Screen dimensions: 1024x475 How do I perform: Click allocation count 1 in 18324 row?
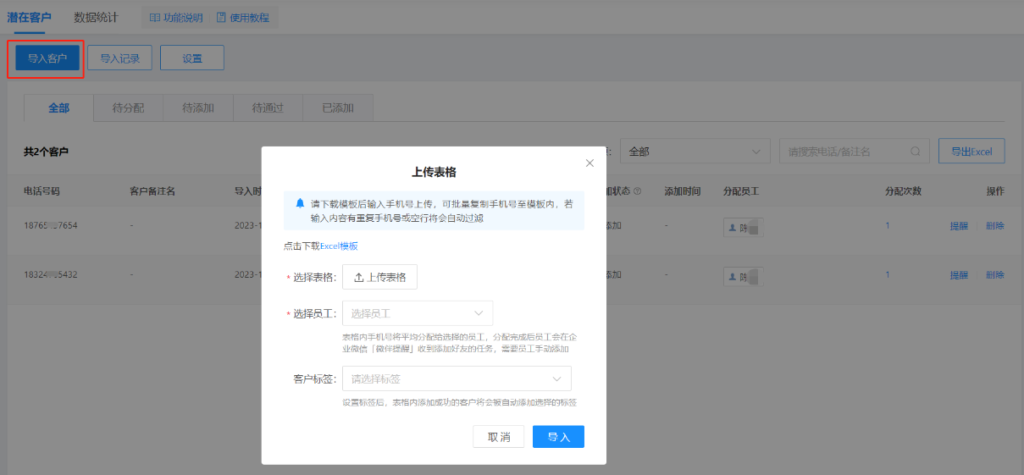pyautogui.click(x=888, y=275)
